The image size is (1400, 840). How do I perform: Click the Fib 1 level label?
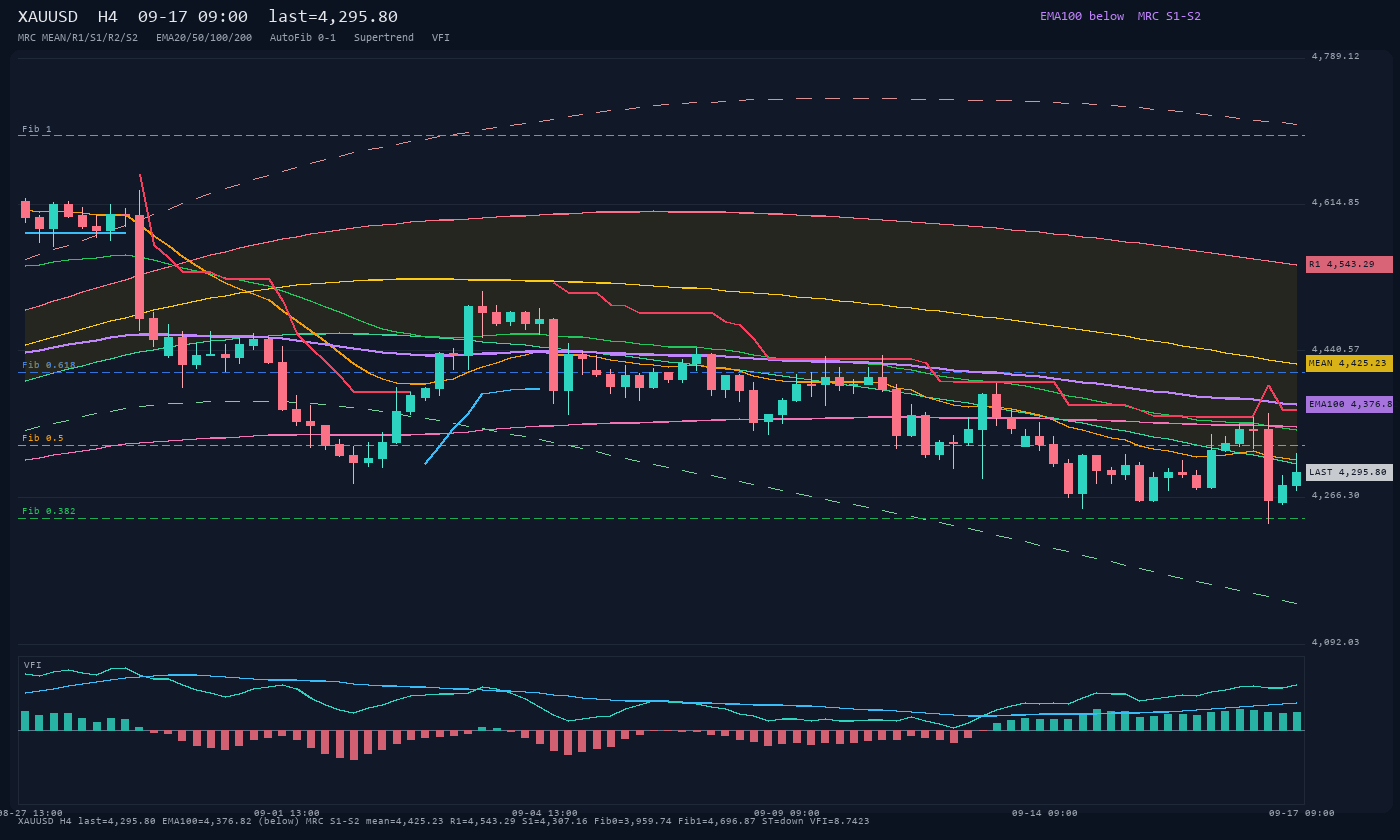tap(37, 129)
